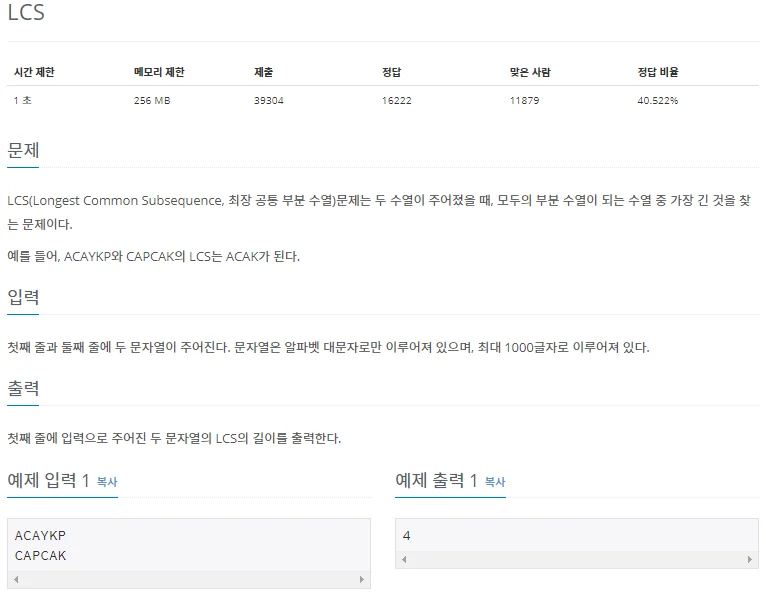Click the 예제 출력 1 heading
Viewport: 766px width, 594px height.
coord(436,480)
